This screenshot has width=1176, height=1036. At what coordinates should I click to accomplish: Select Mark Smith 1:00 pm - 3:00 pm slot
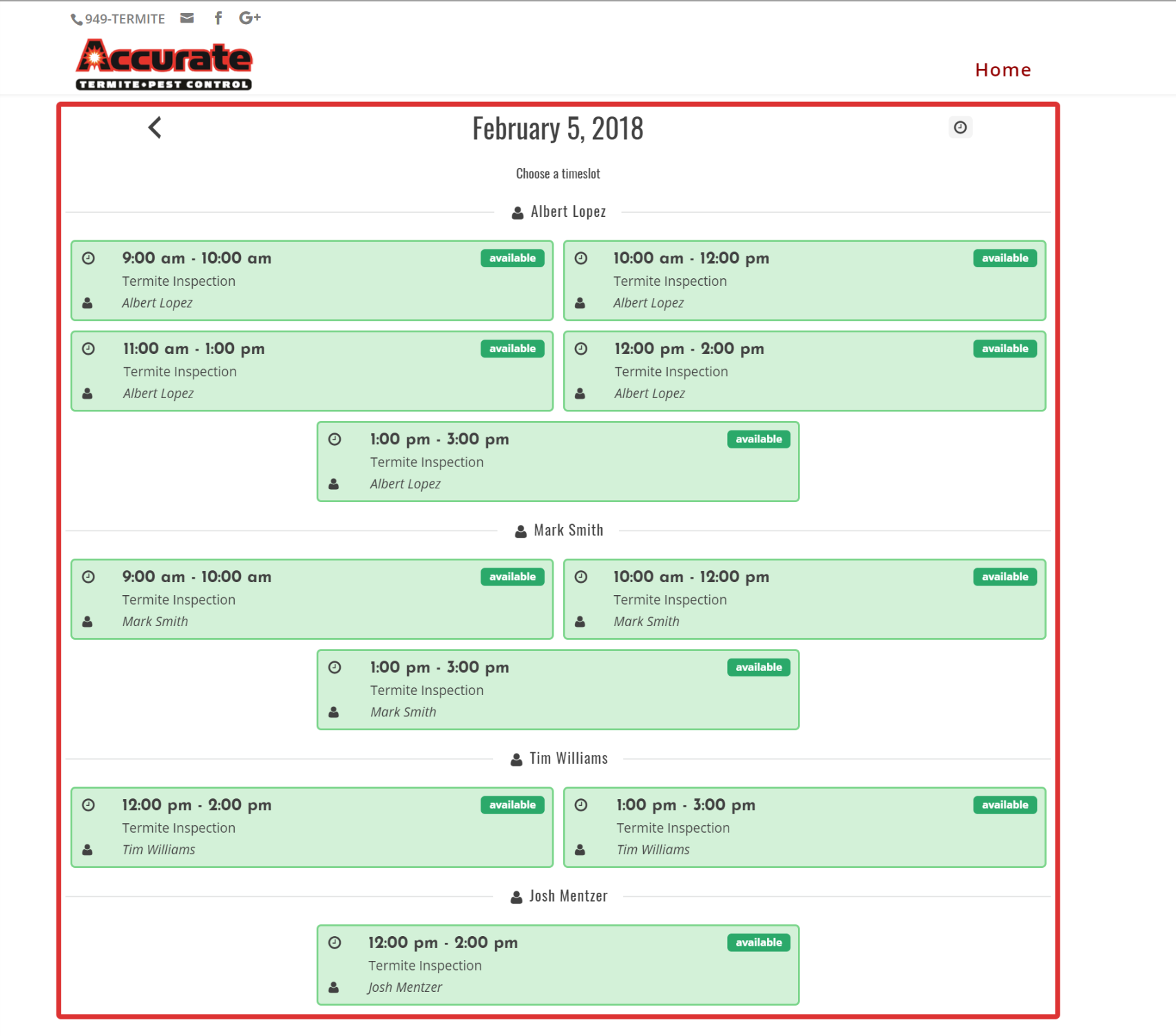[558, 690]
